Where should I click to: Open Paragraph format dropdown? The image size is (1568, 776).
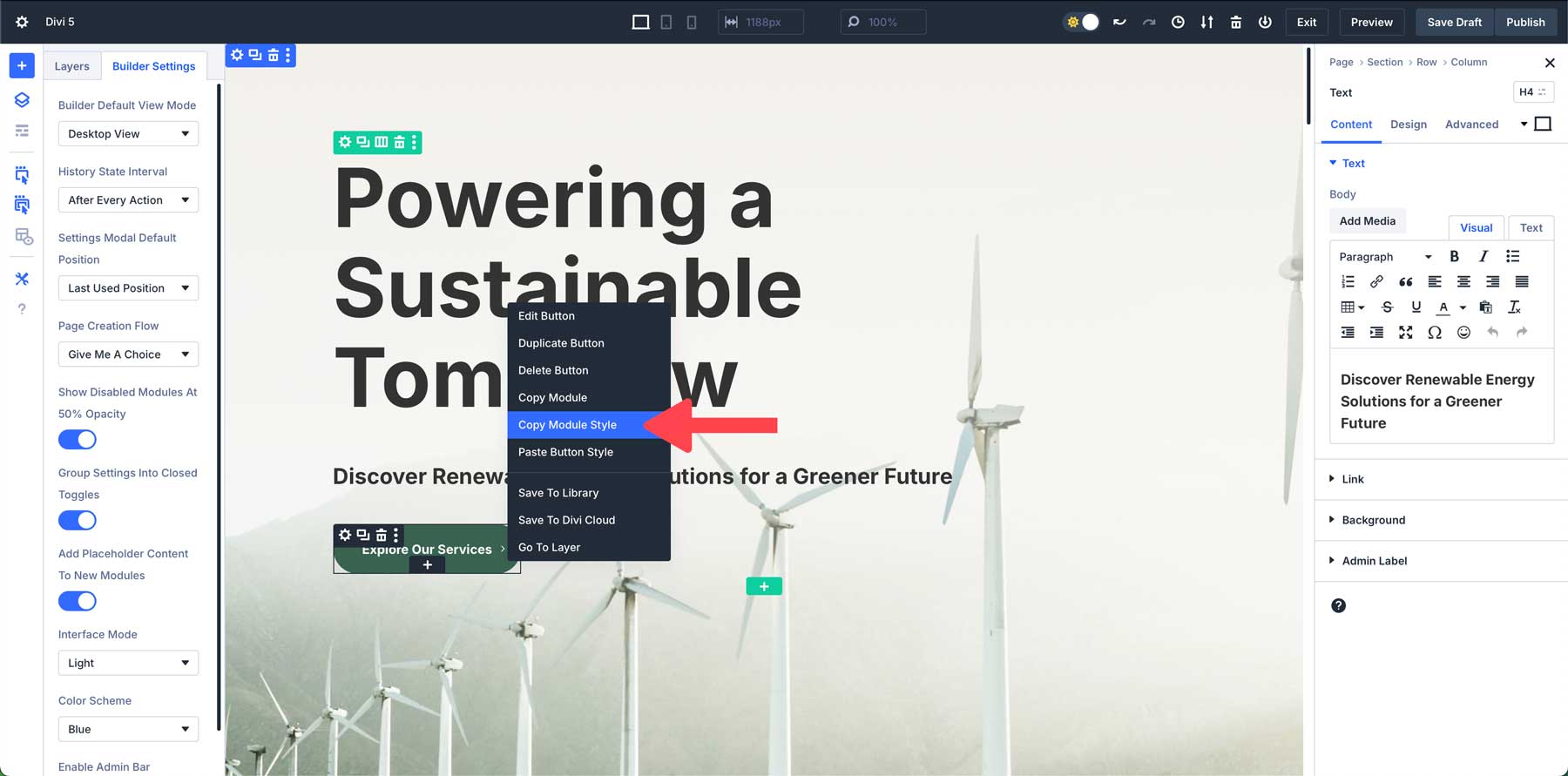[1385, 256]
